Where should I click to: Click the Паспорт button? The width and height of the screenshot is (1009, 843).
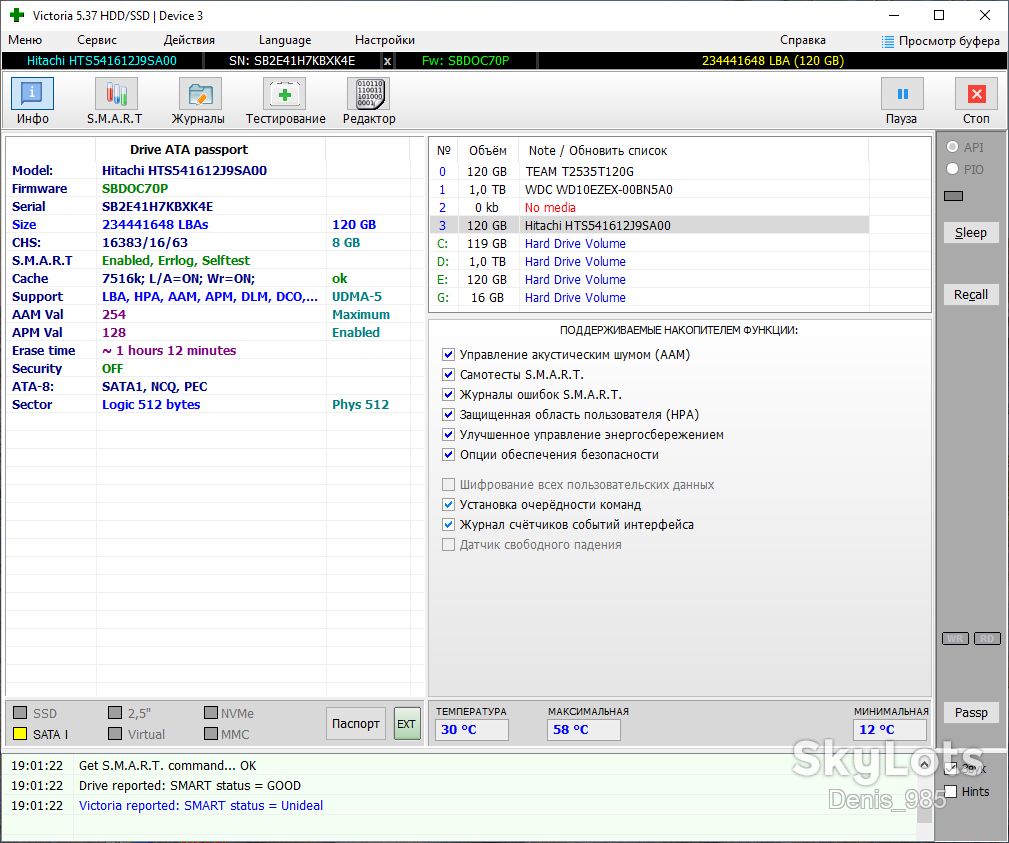coord(356,724)
